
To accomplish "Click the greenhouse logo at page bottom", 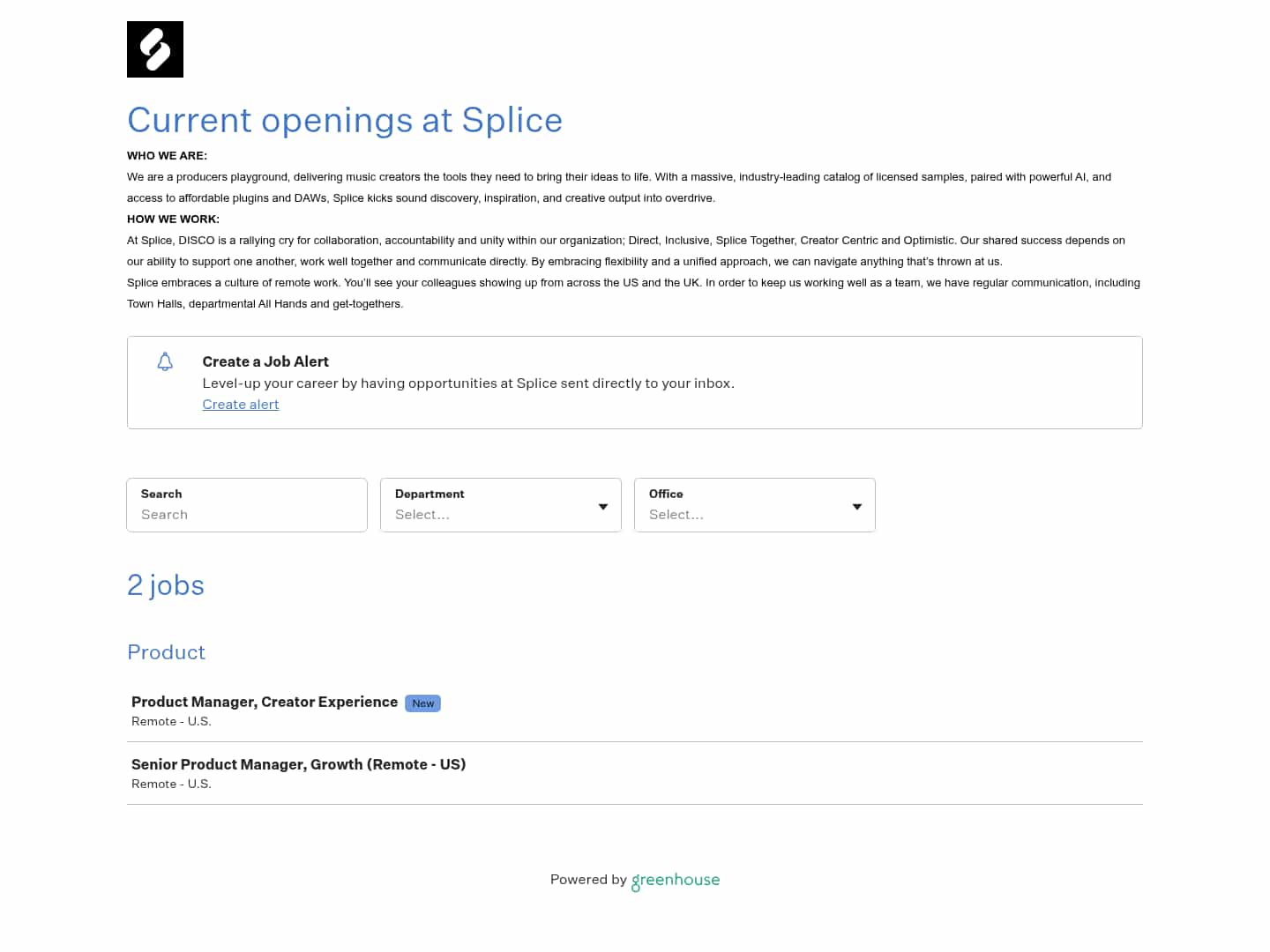I will coord(675,880).
